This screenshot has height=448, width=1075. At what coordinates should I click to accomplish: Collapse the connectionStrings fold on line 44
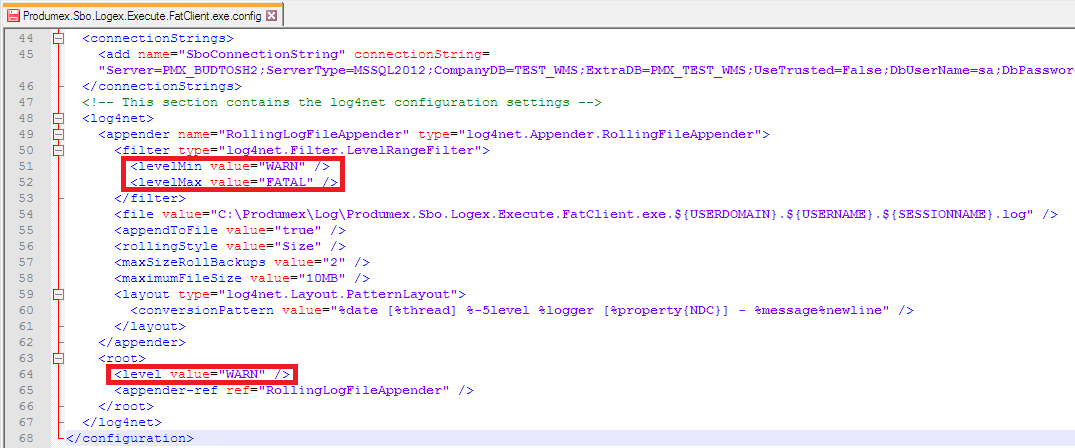58,38
